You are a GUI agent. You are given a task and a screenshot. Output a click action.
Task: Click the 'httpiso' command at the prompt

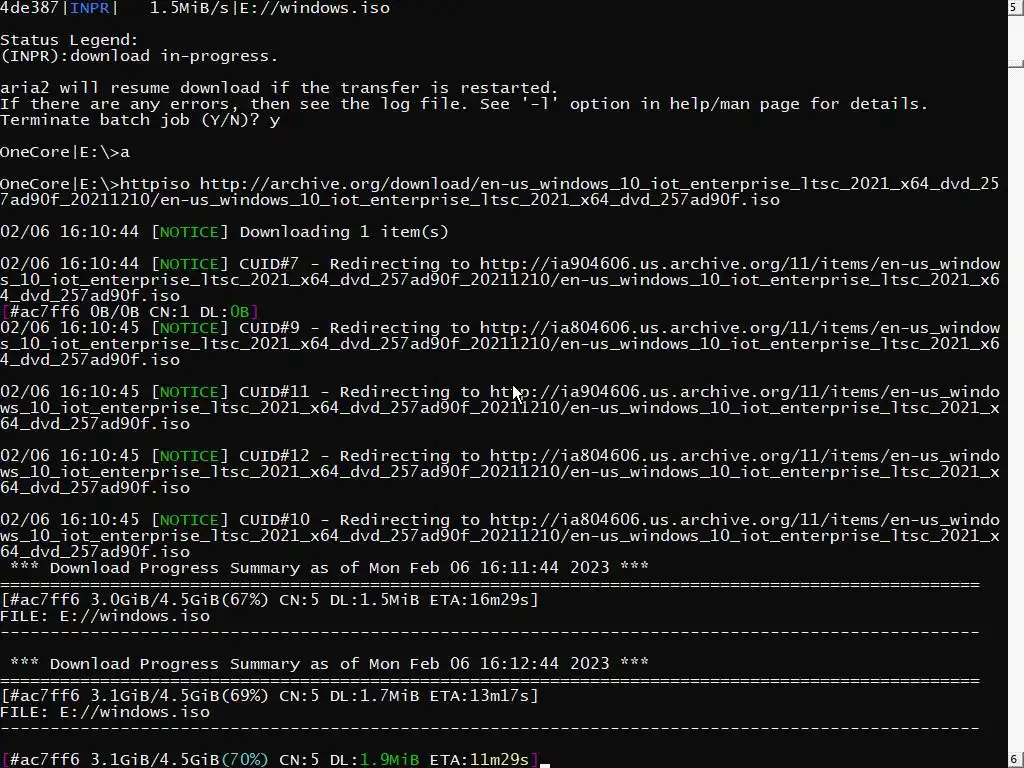155,184
